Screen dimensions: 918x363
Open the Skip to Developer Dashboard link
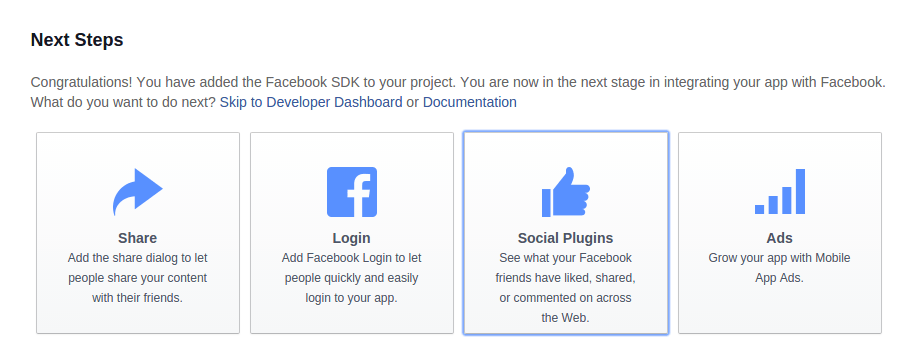point(311,102)
